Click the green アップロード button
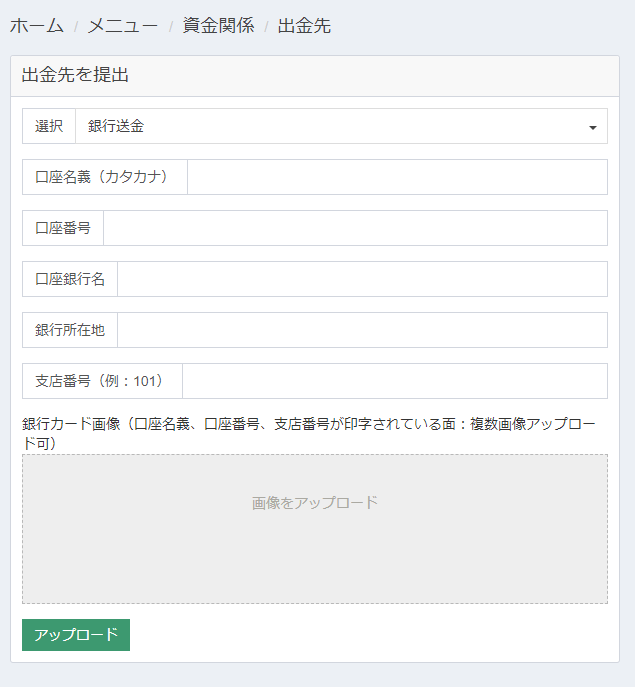The width and height of the screenshot is (635, 687). (x=76, y=634)
